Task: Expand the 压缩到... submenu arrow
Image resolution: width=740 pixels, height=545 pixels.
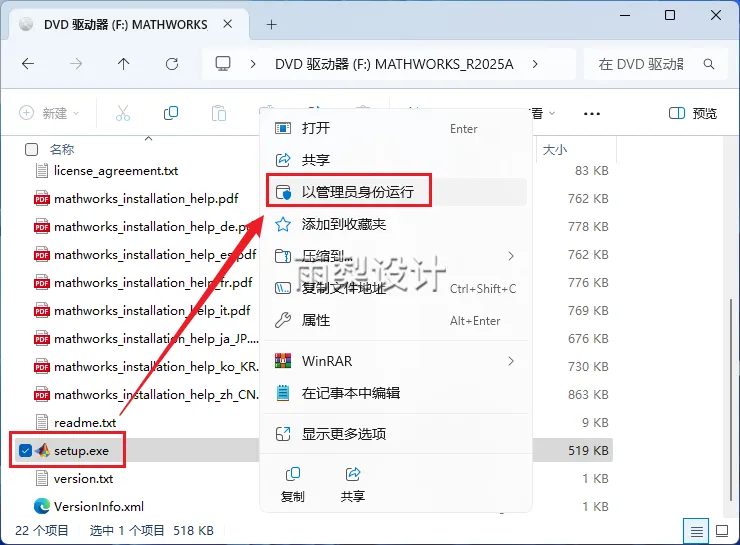Action: point(511,256)
